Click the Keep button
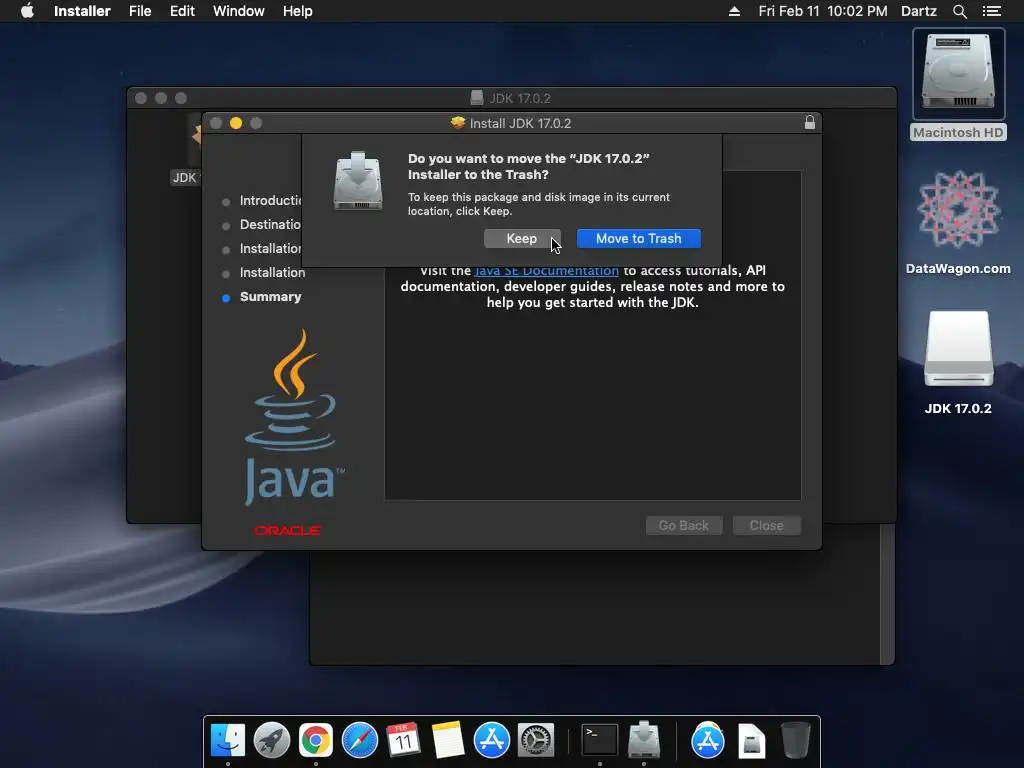This screenshot has height=768, width=1024. (521, 238)
